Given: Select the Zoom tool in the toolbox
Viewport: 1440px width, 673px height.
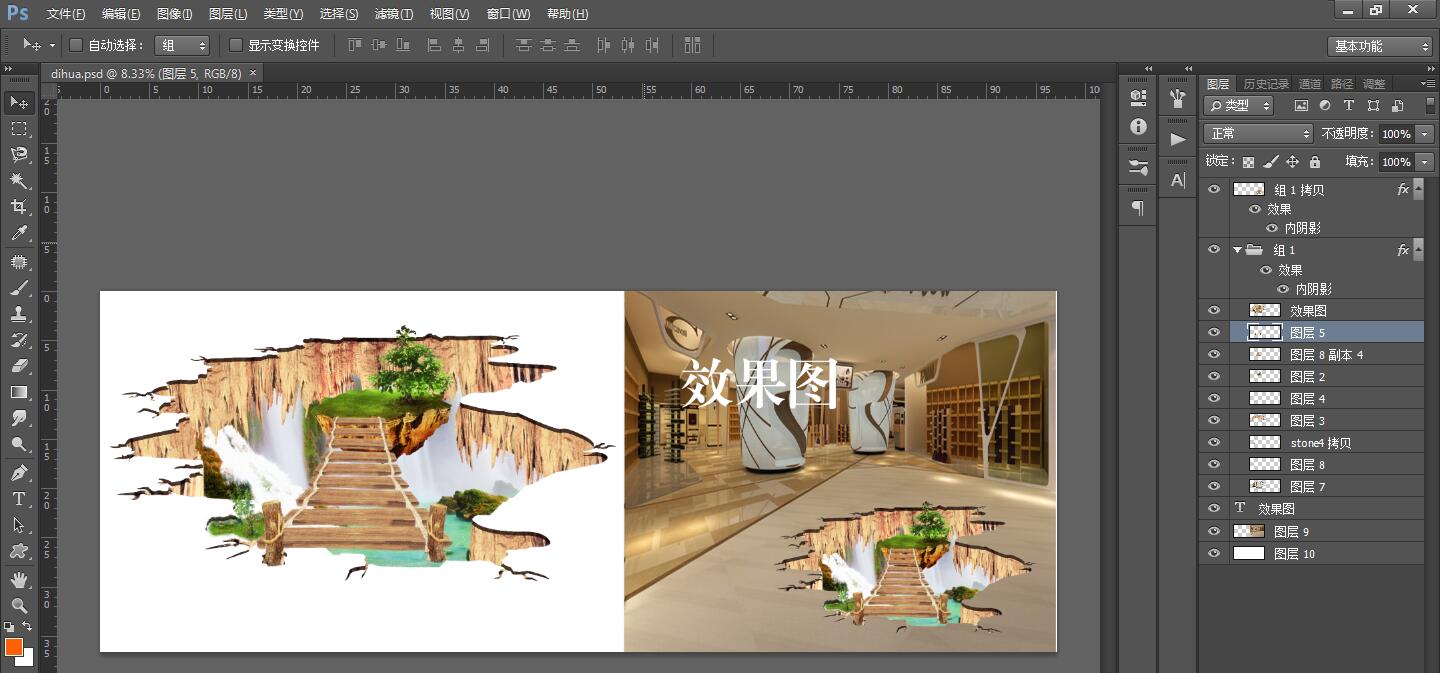Looking at the screenshot, I should point(19,605).
